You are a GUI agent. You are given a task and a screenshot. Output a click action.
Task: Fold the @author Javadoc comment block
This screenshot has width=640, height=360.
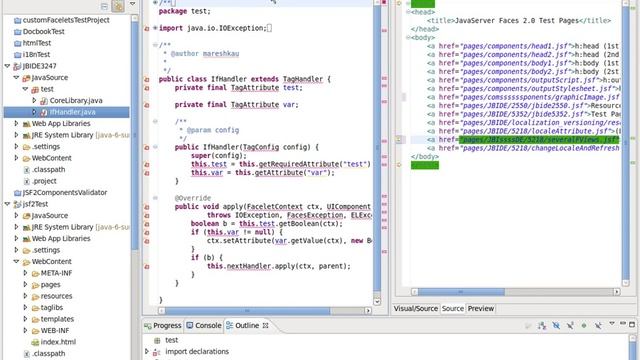coord(155,45)
